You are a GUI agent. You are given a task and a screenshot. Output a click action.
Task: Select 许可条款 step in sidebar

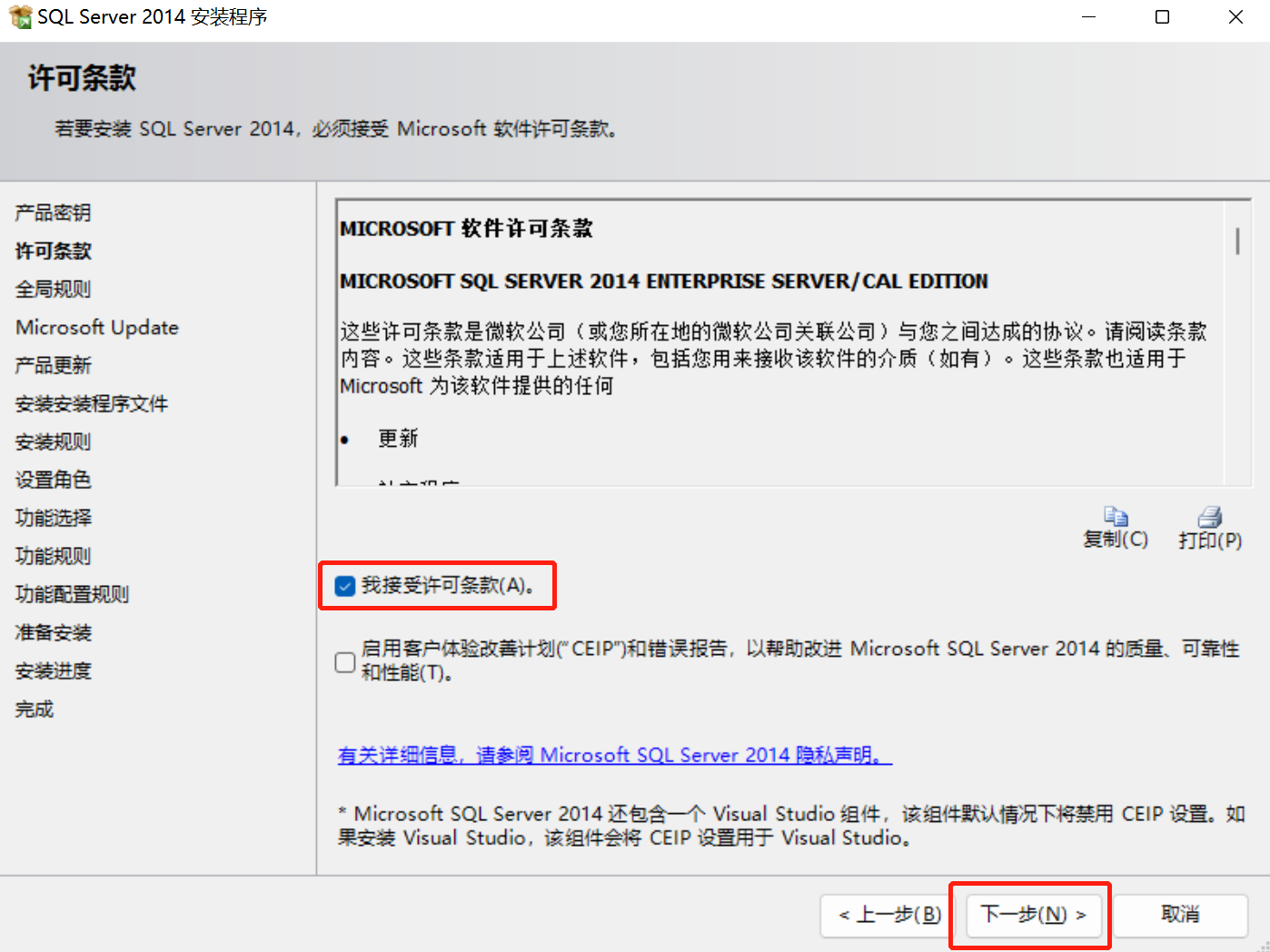54,251
